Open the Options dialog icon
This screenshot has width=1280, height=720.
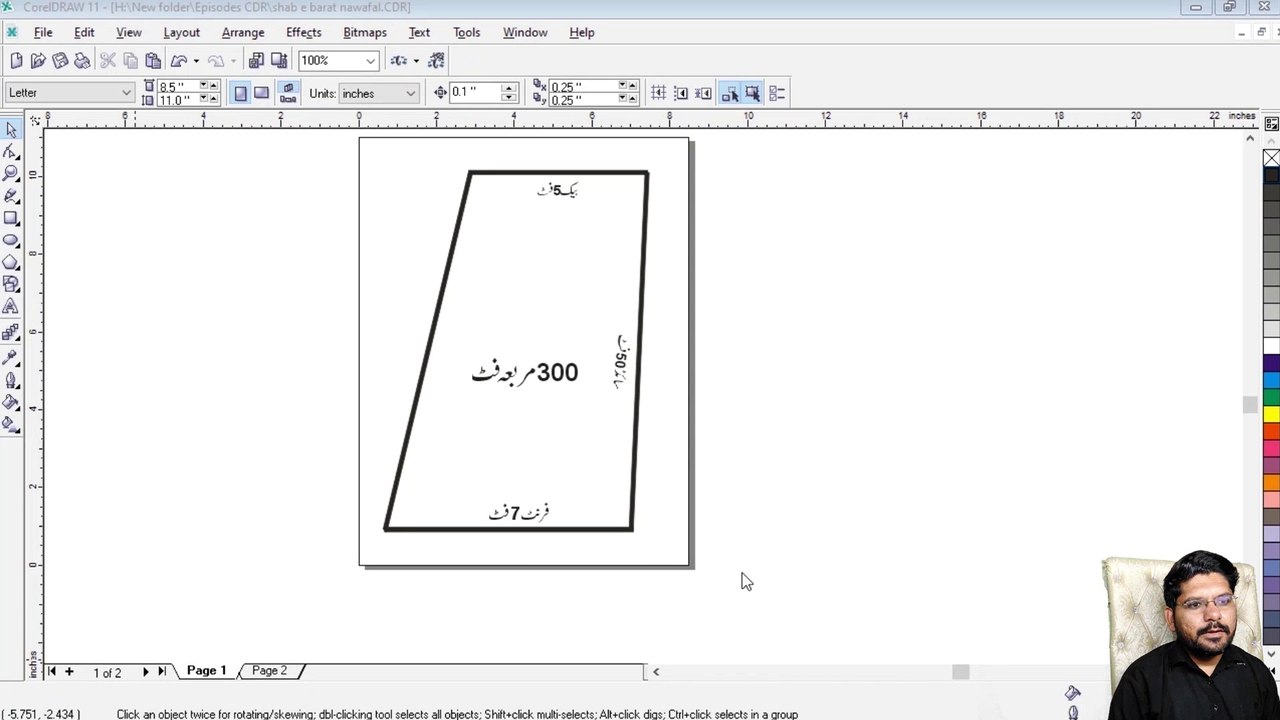click(777, 93)
